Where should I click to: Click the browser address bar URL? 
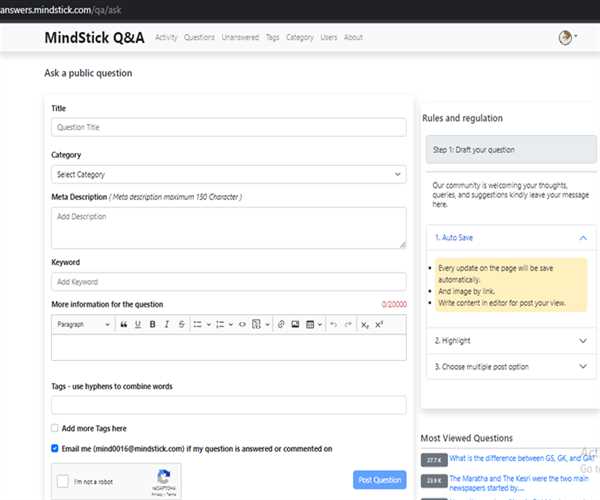pos(60,10)
